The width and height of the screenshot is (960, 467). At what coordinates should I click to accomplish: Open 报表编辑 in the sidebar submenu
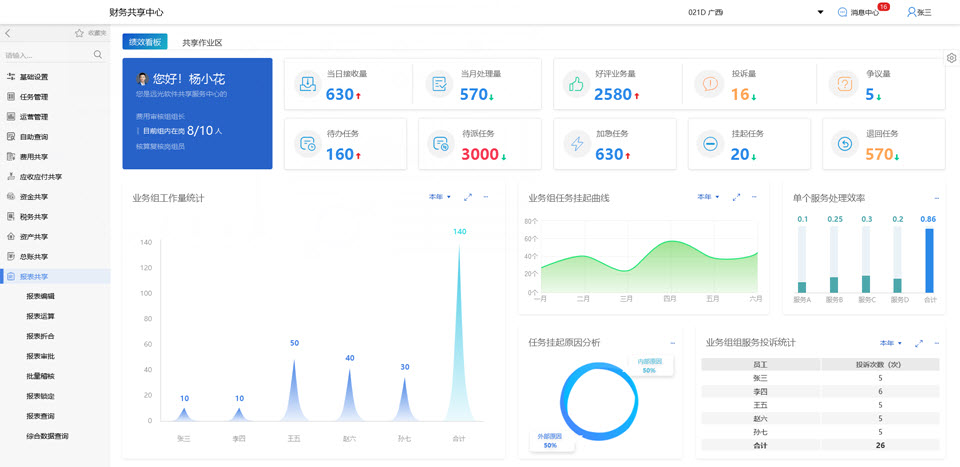click(41, 297)
